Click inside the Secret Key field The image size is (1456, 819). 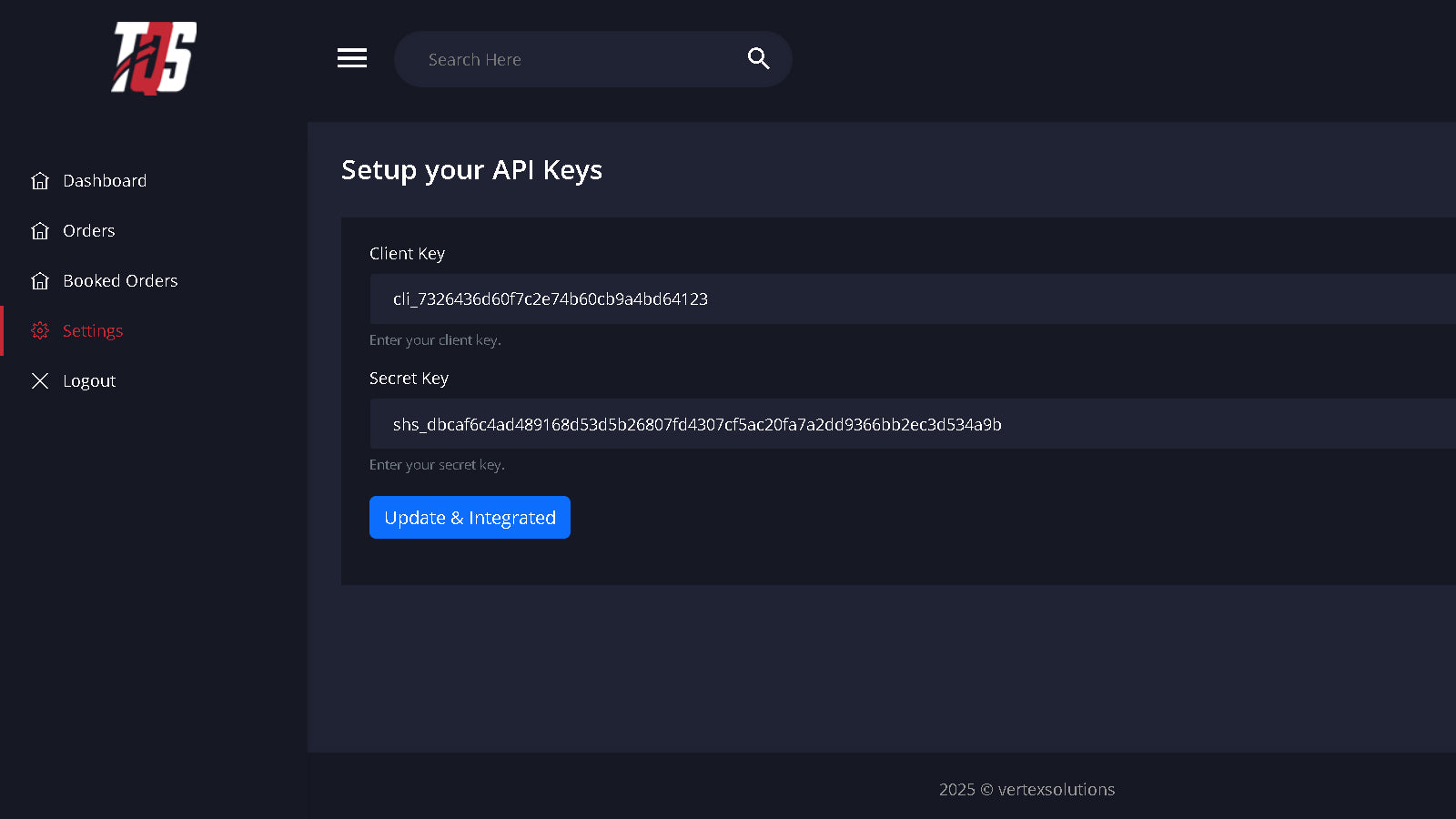(913, 423)
